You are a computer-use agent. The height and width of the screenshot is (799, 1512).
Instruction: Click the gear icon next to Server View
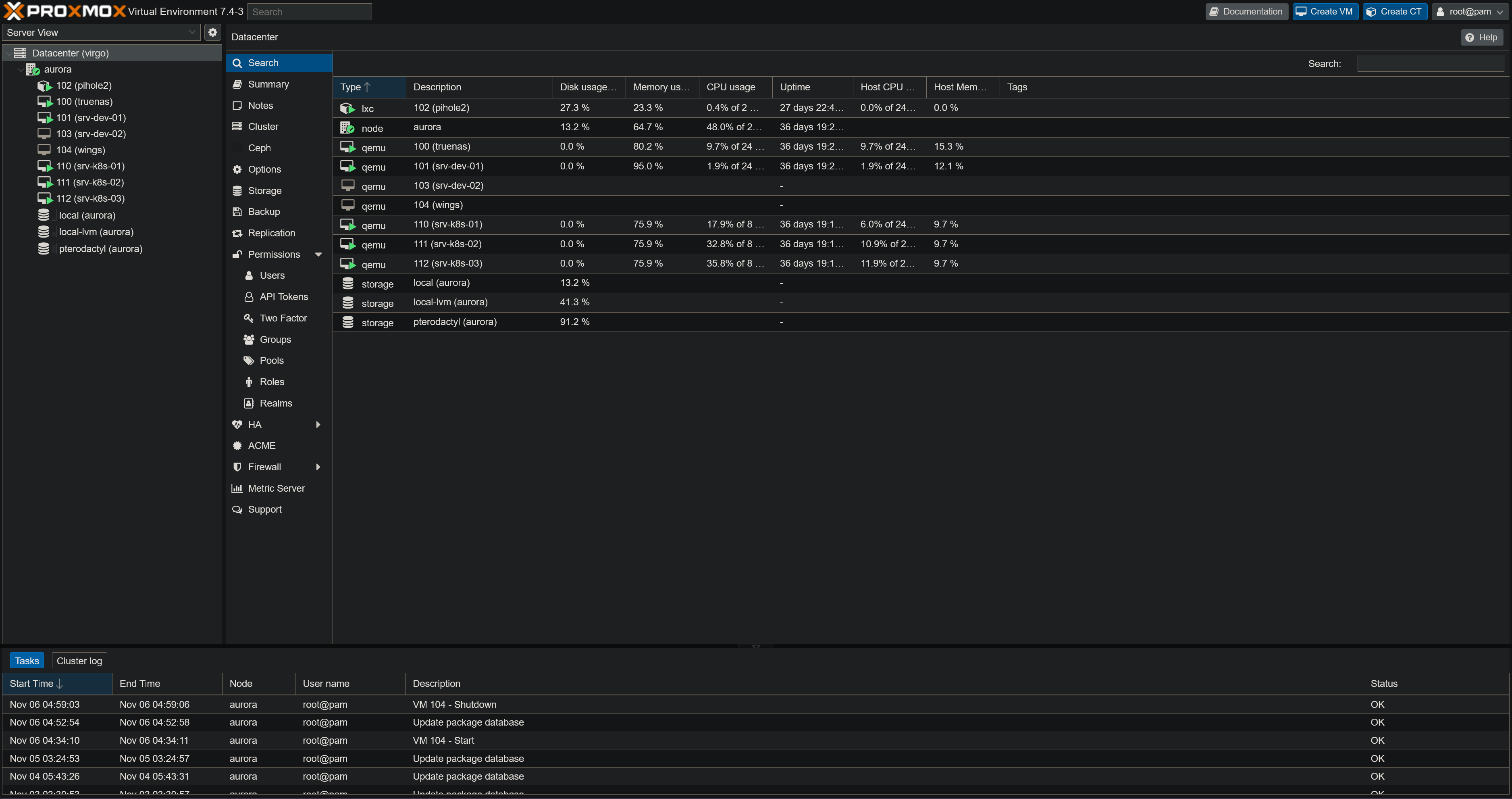pyautogui.click(x=212, y=32)
